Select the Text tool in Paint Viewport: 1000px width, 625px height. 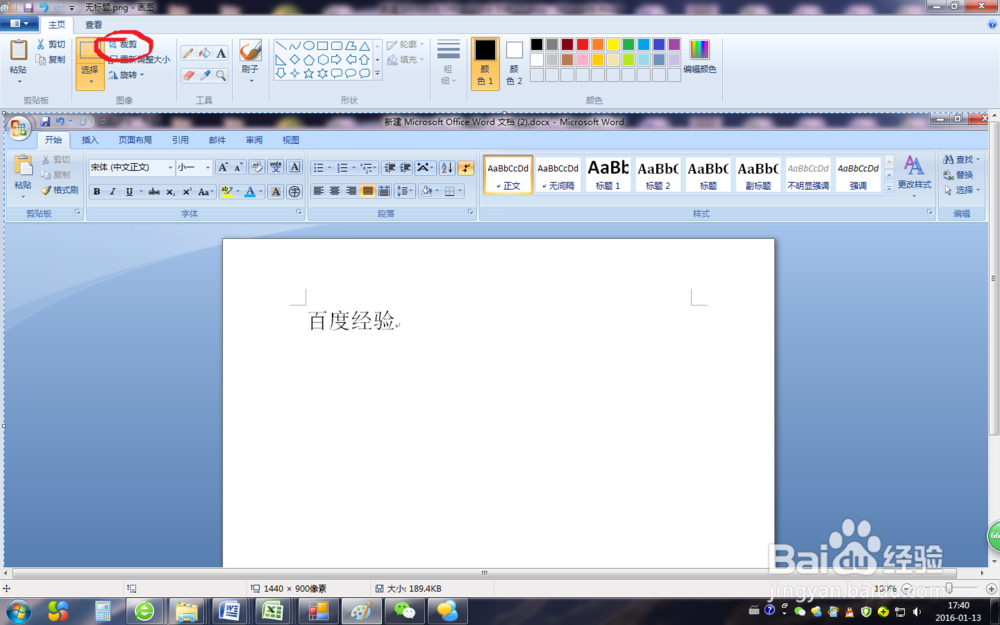point(221,53)
